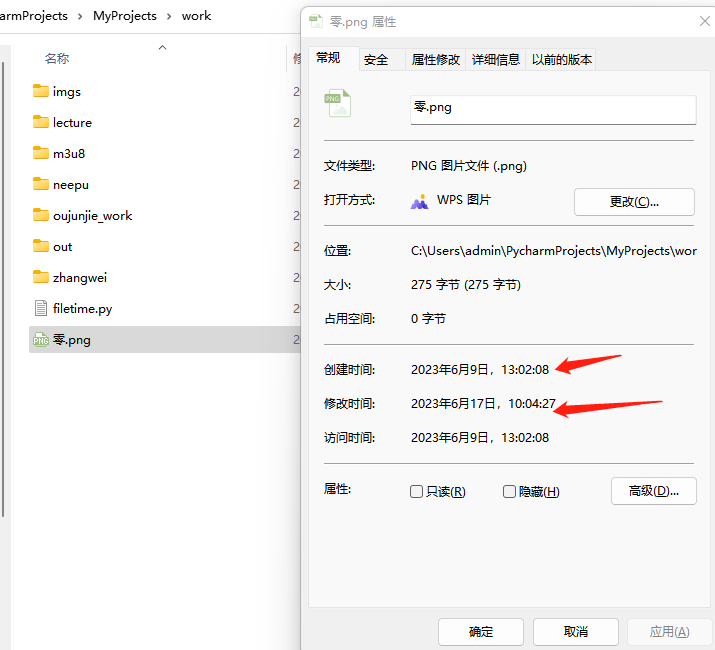
Task: Click the imgs folder icon
Action: [x=41, y=92]
